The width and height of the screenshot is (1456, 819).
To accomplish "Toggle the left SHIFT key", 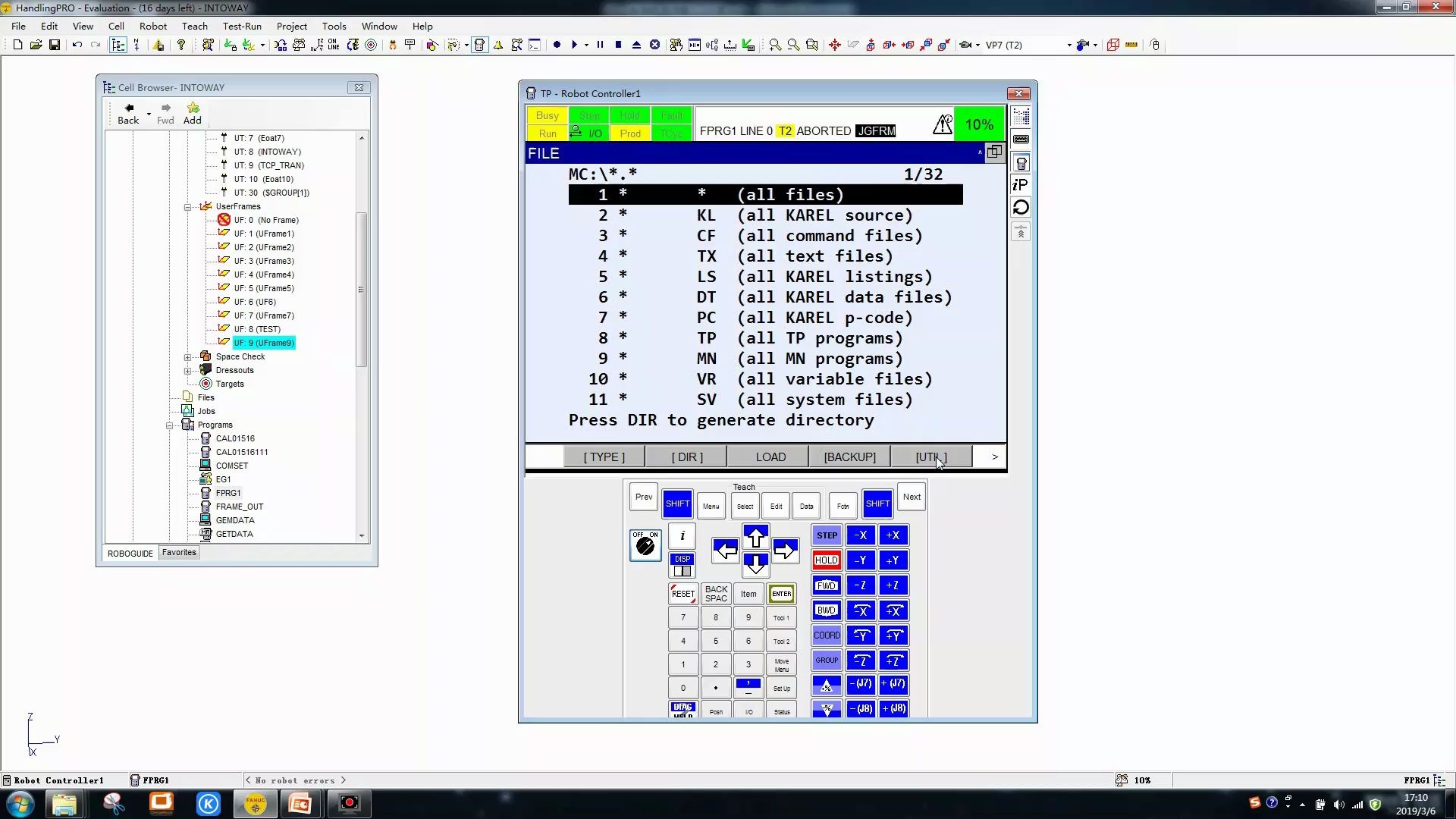I will click(677, 504).
